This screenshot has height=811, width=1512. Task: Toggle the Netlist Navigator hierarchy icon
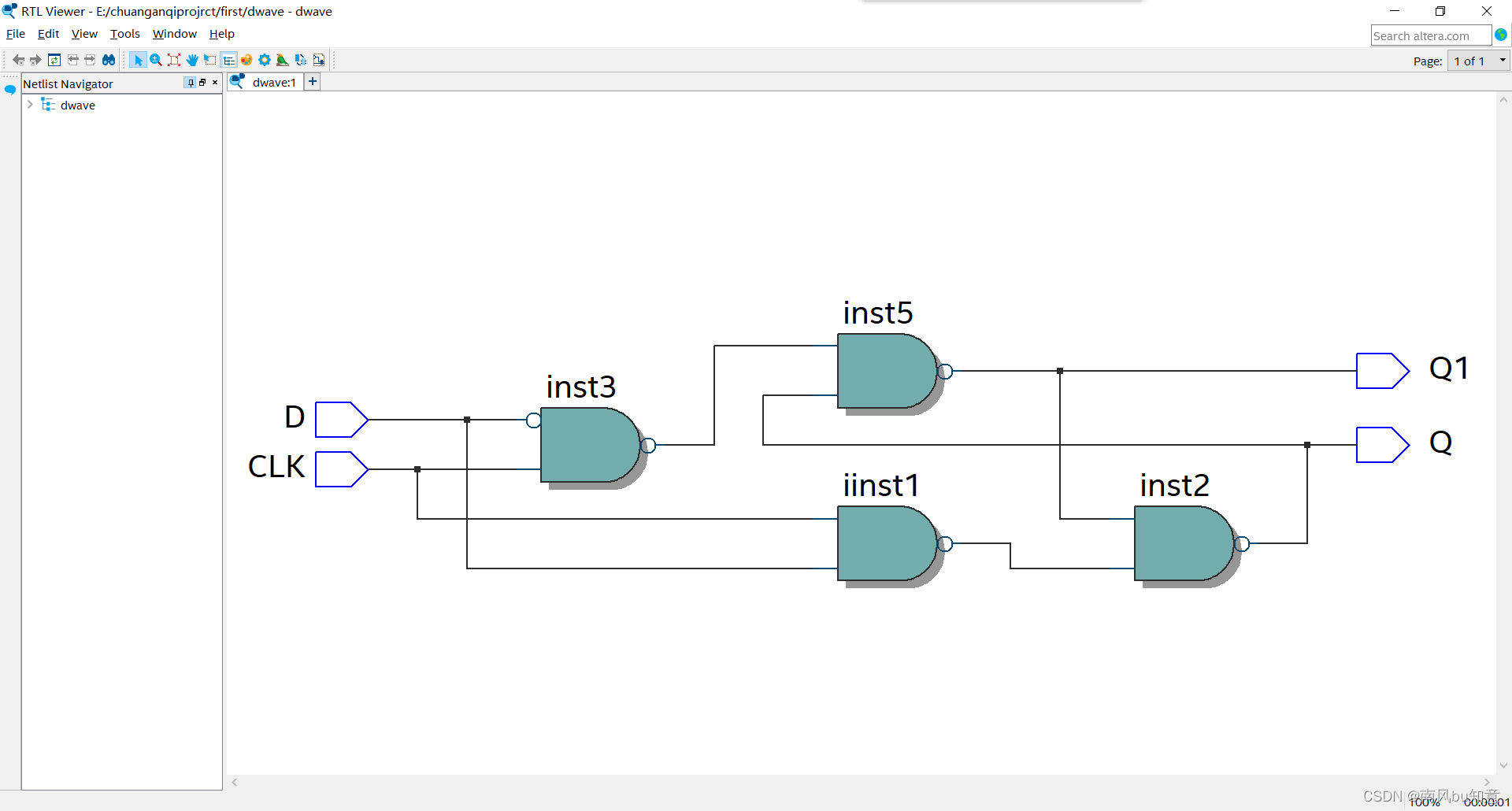[x=228, y=60]
